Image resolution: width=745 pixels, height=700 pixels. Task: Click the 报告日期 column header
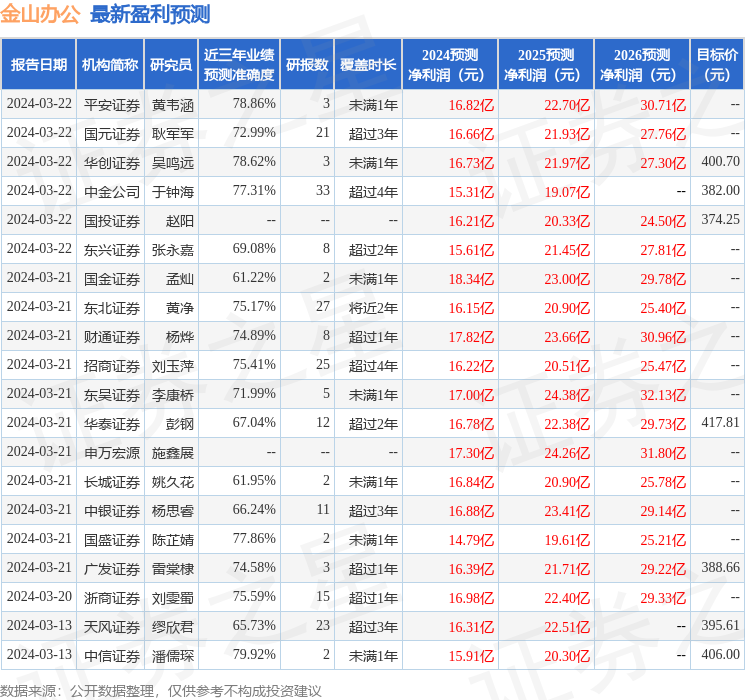[38, 65]
